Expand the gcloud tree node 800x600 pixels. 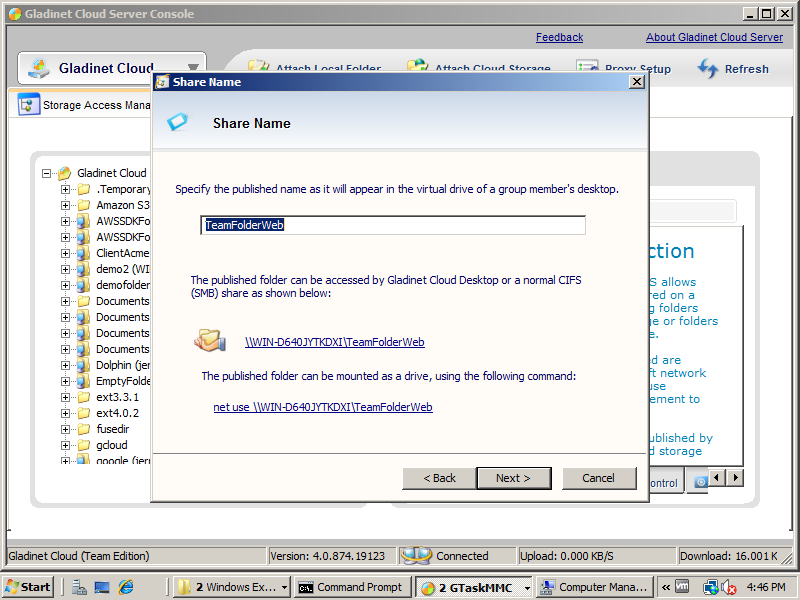tap(65, 445)
